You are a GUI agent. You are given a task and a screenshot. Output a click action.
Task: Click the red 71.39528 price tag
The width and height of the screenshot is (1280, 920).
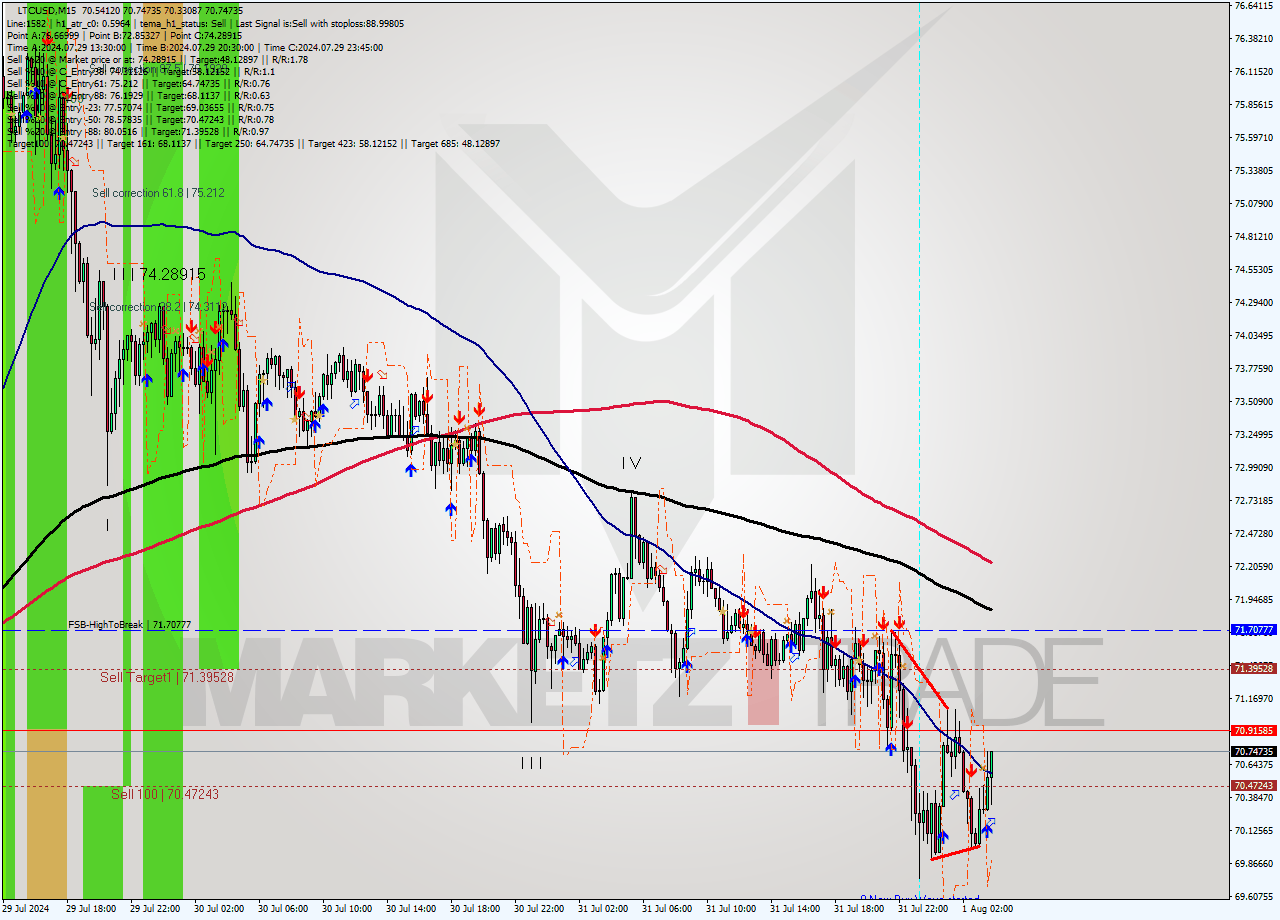pos(1254,668)
